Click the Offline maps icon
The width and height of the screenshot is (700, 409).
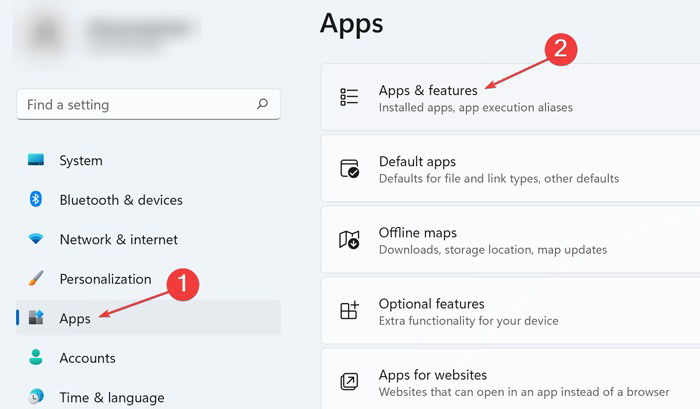pos(349,240)
